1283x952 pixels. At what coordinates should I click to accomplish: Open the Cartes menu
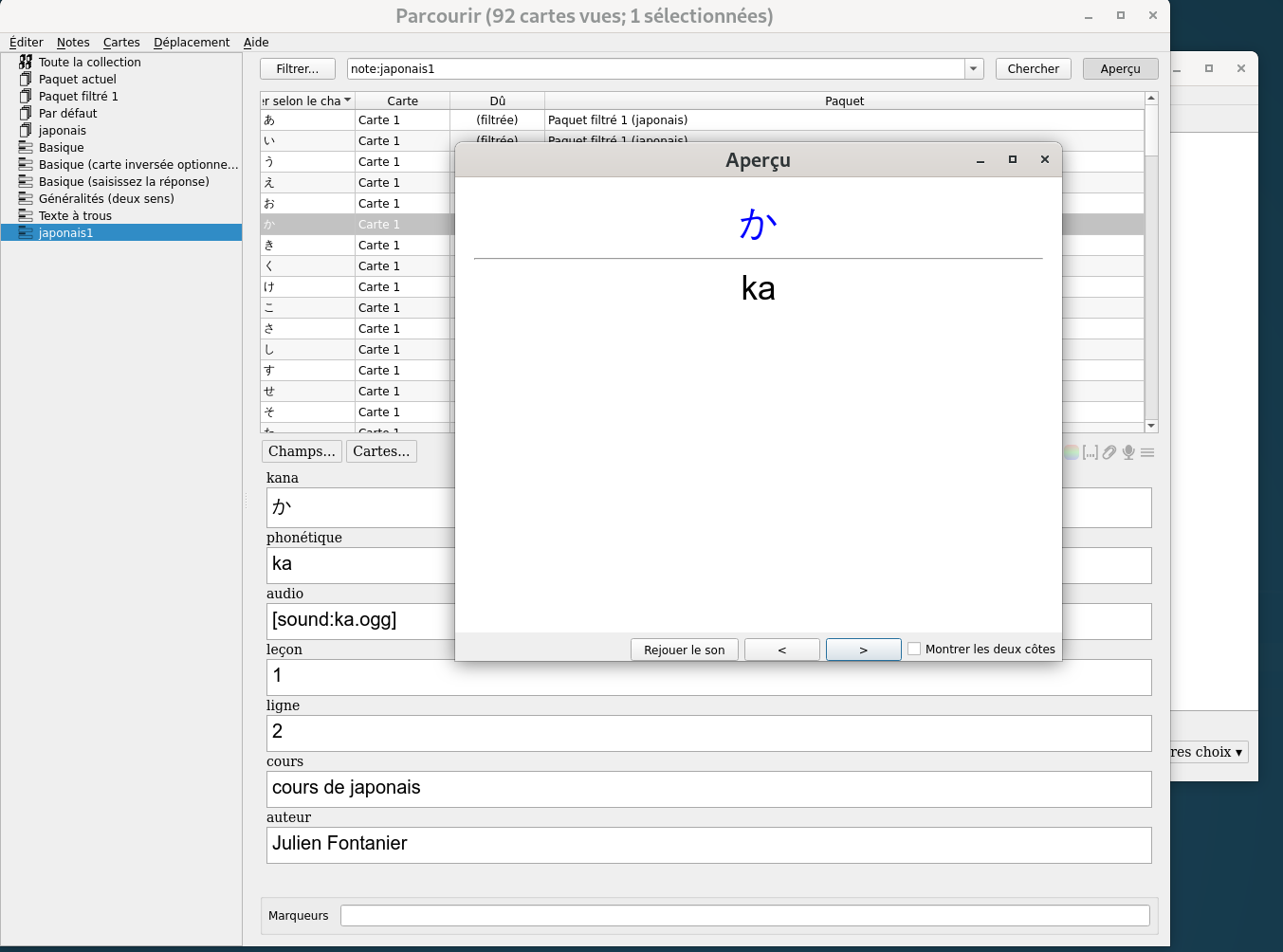click(121, 42)
